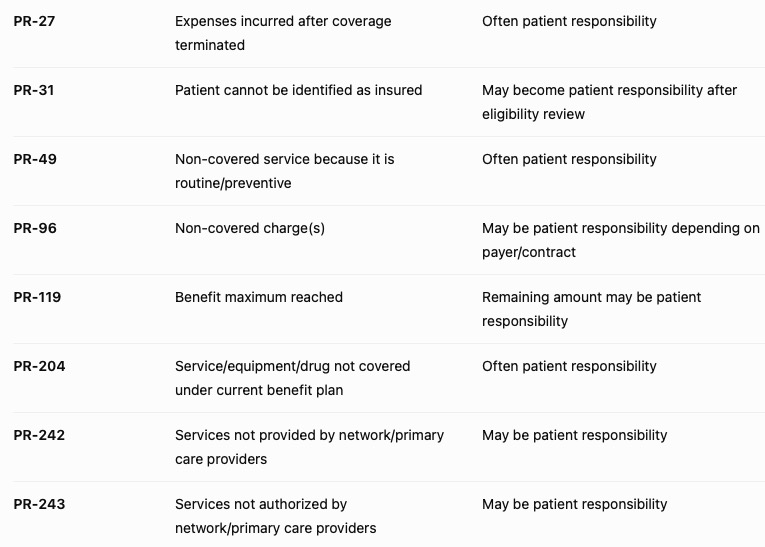Click 'May become patient responsibility after eligibility review'
Screen dimensions: 765x547
609,102
